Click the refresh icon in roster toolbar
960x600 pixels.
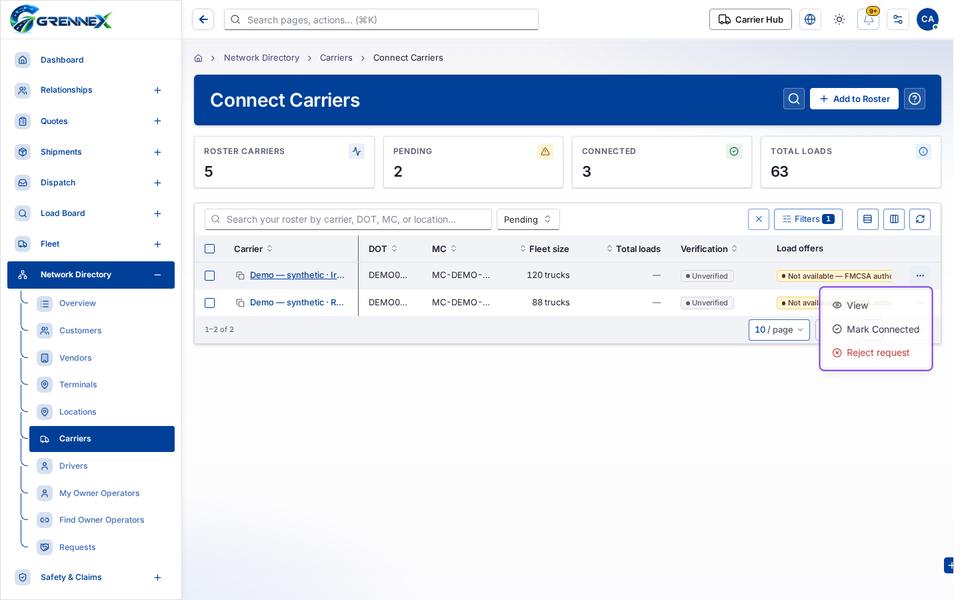(920, 219)
